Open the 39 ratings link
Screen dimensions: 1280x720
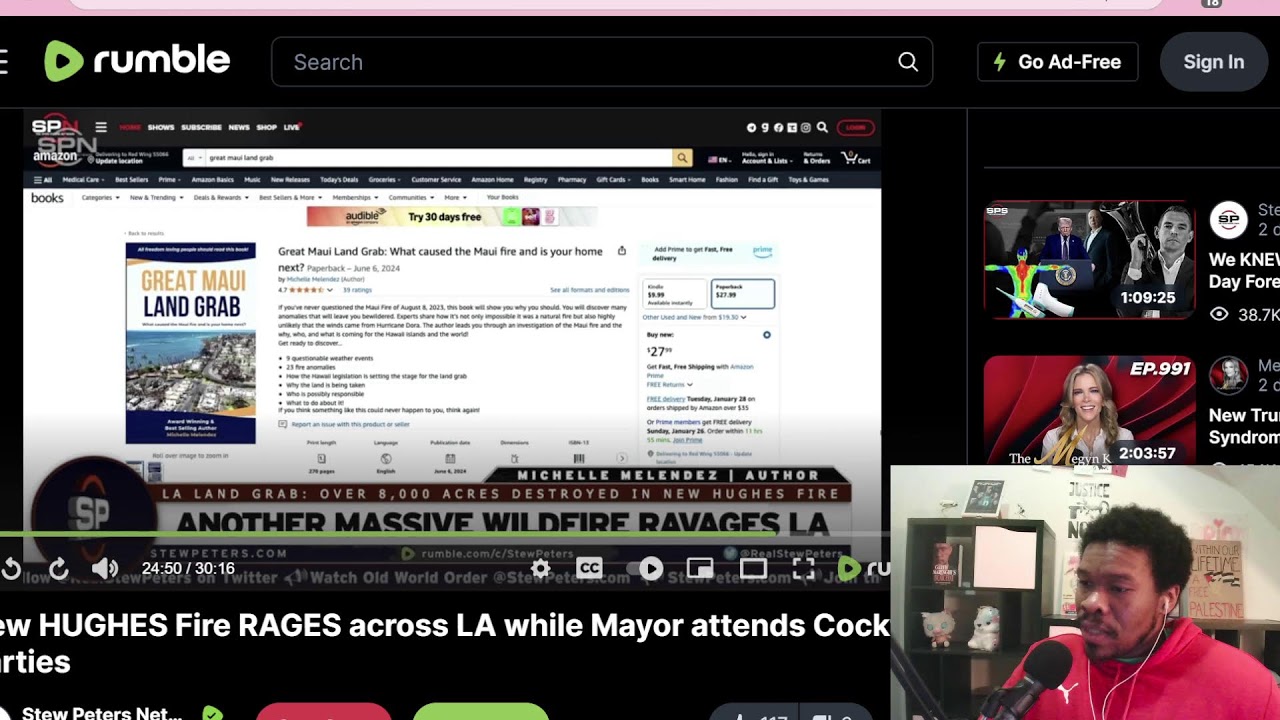357,290
